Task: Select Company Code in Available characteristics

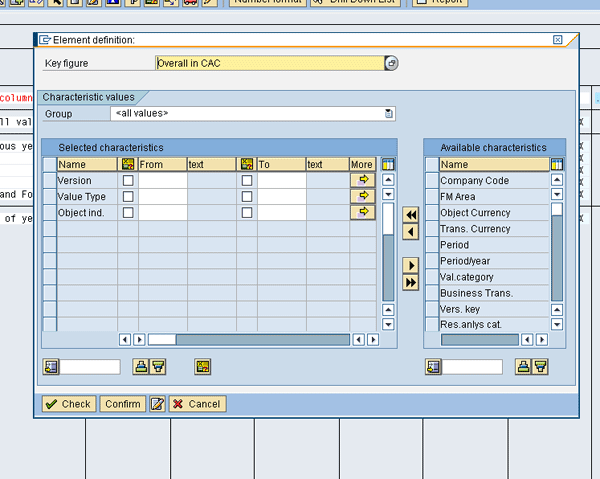Action: (x=475, y=181)
